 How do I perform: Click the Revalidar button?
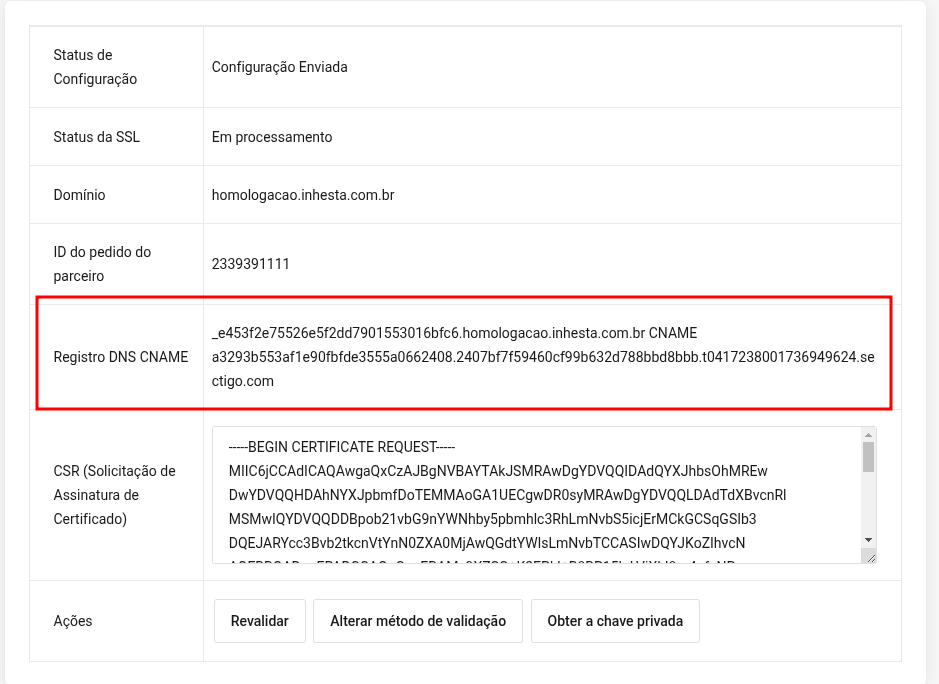pyautogui.click(x=259, y=621)
